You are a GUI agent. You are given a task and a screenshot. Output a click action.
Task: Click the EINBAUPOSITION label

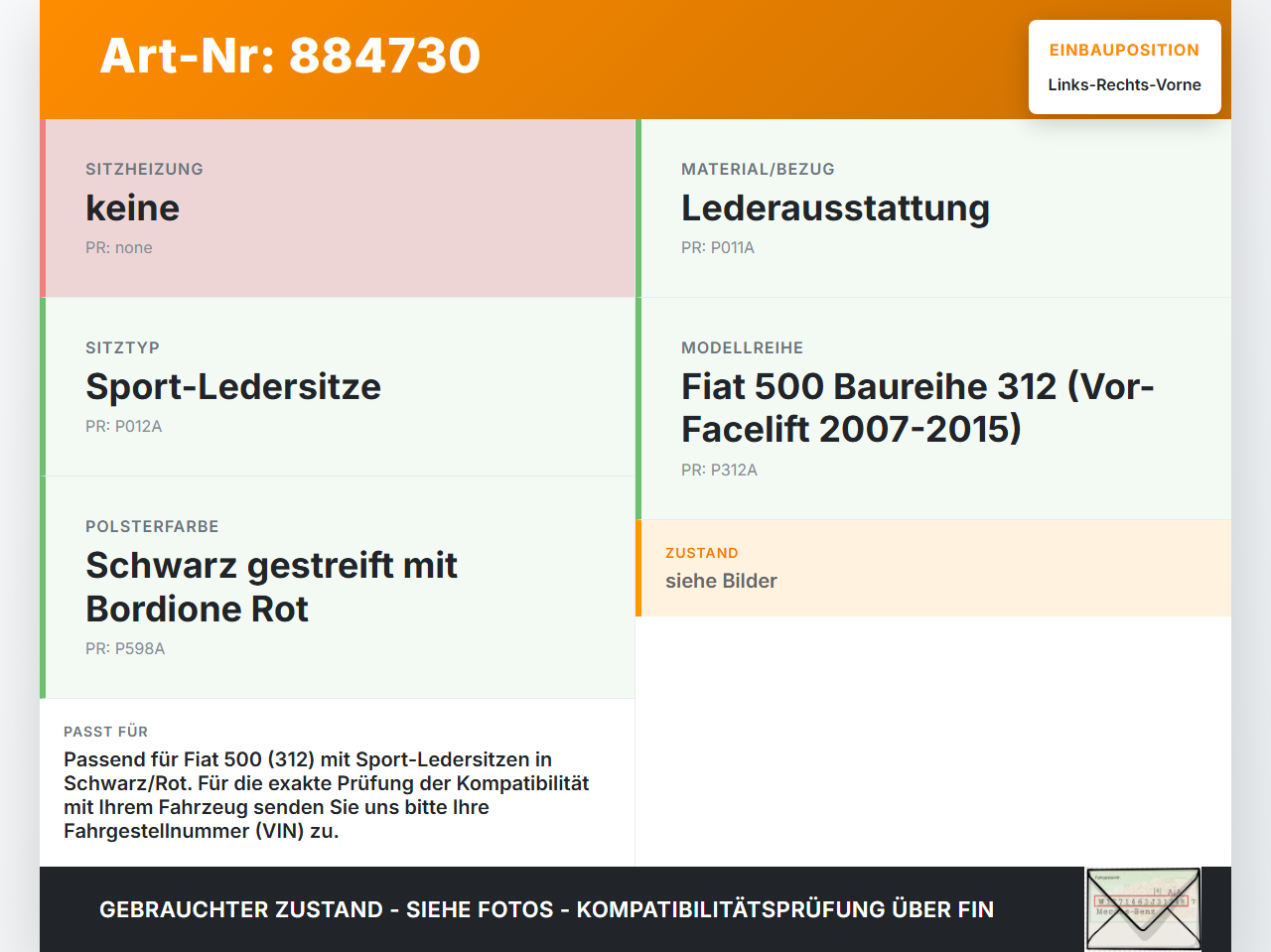point(1124,50)
